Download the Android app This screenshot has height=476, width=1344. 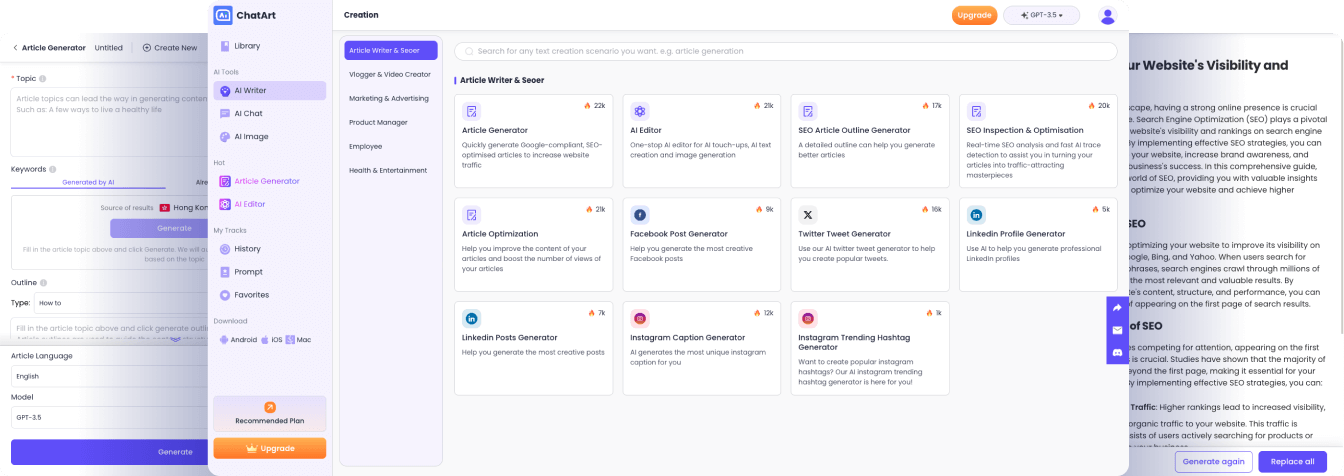click(238, 340)
